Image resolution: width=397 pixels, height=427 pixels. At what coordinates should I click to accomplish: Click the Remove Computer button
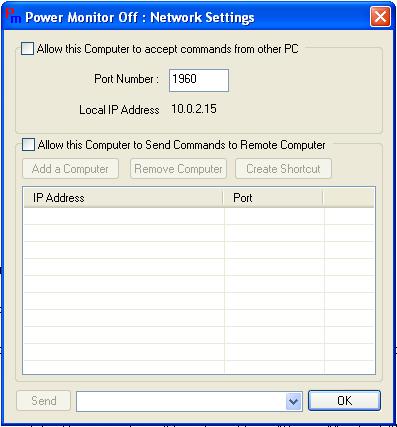(178, 169)
